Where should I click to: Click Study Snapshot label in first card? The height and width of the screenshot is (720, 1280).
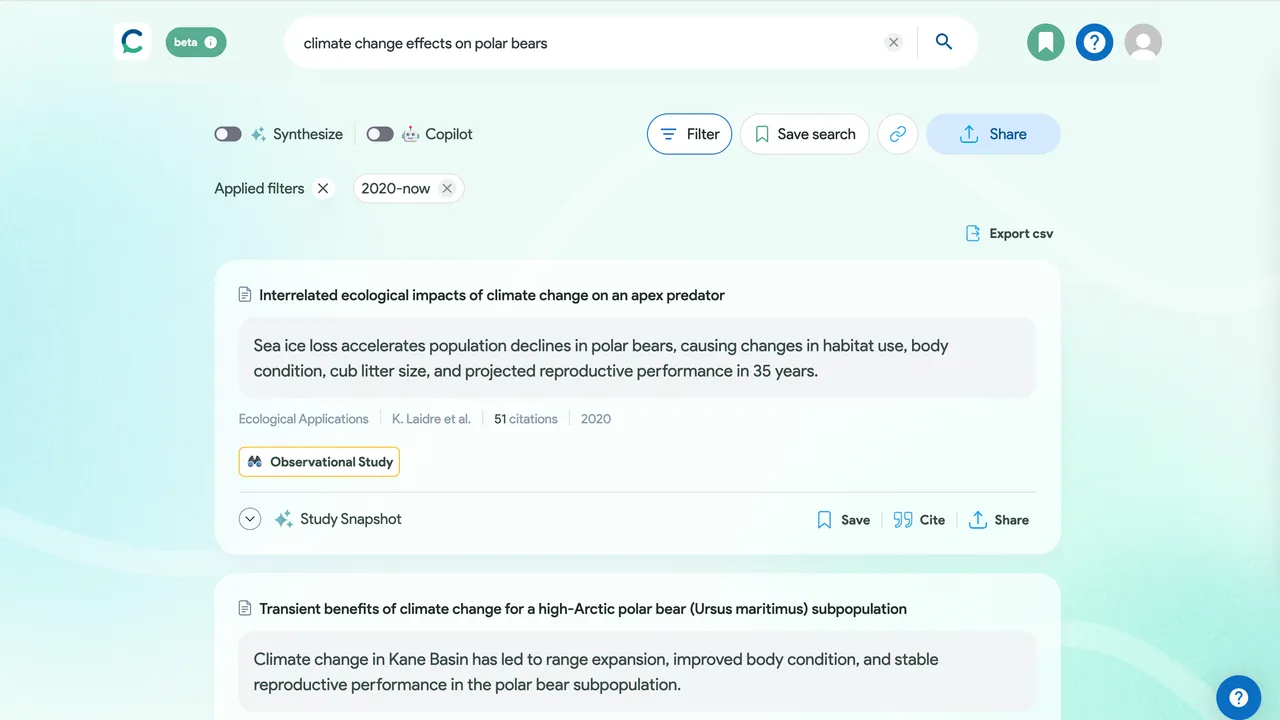(x=351, y=519)
